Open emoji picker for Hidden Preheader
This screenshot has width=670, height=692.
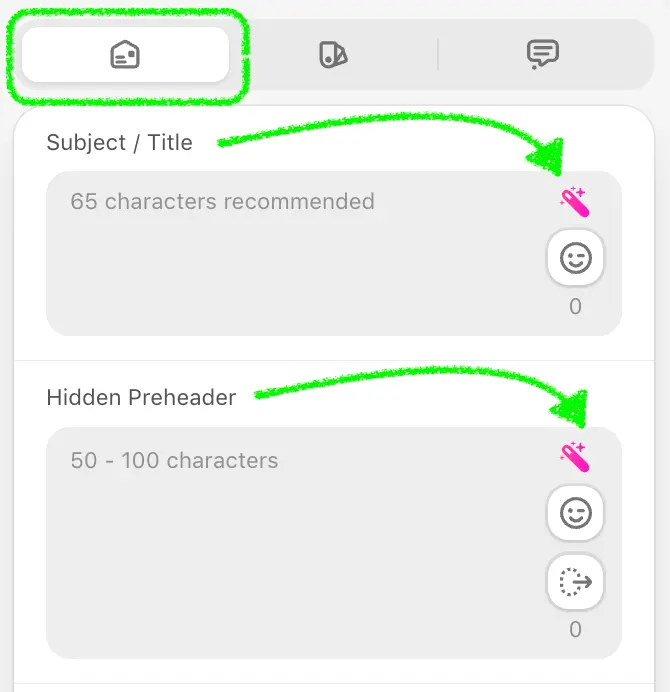576,513
